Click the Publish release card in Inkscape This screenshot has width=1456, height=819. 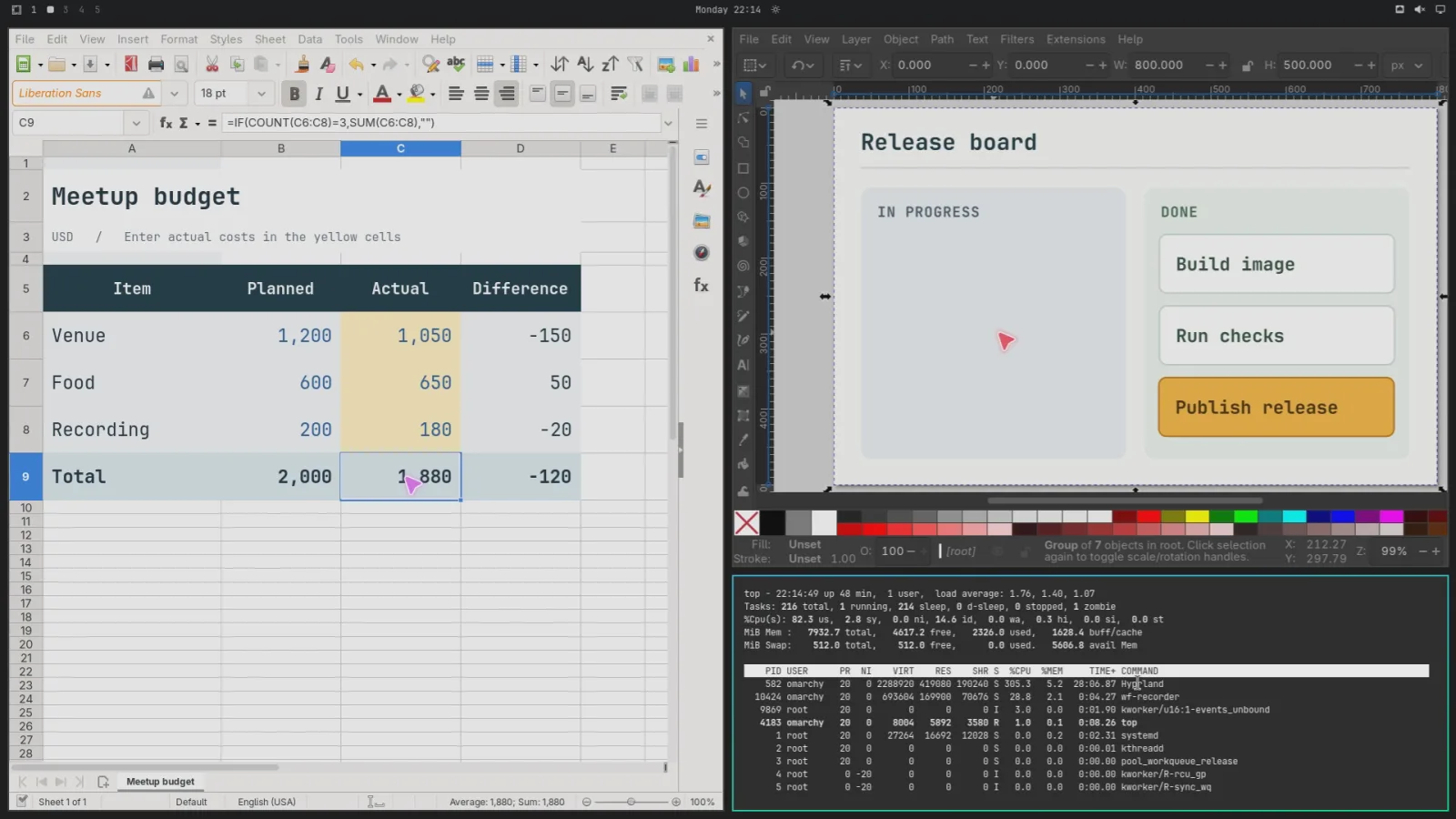click(x=1276, y=408)
